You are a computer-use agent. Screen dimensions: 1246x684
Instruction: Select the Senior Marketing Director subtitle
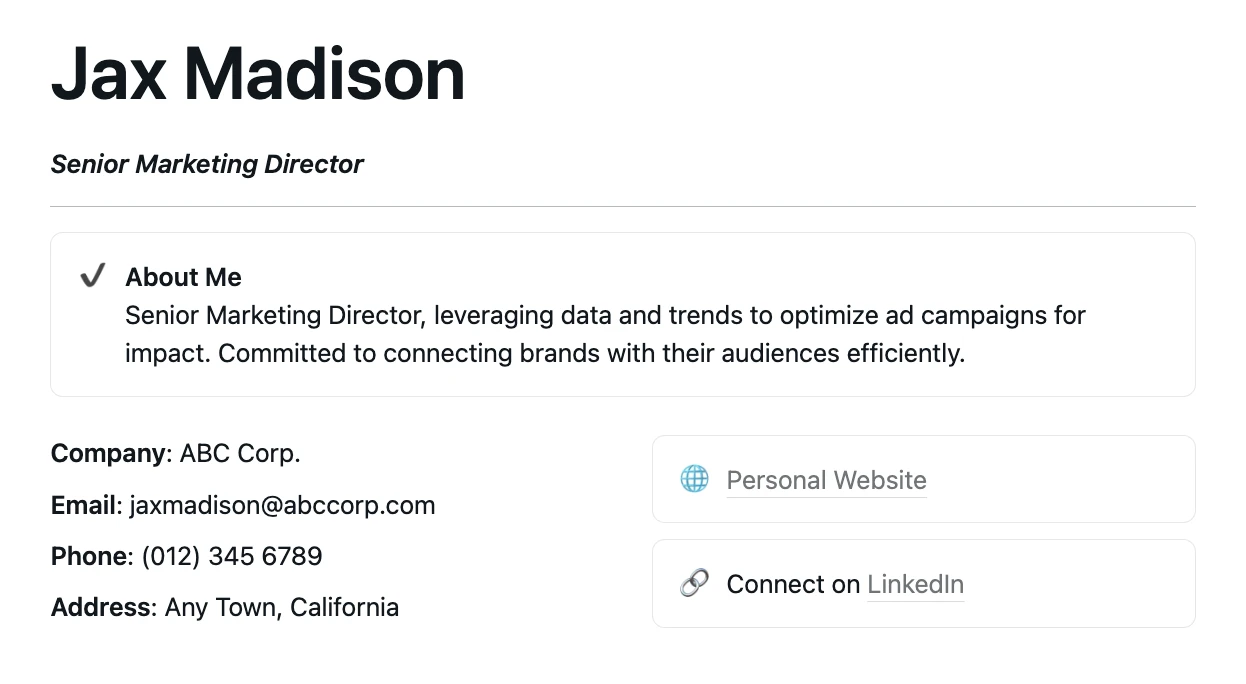(x=207, y=164)
